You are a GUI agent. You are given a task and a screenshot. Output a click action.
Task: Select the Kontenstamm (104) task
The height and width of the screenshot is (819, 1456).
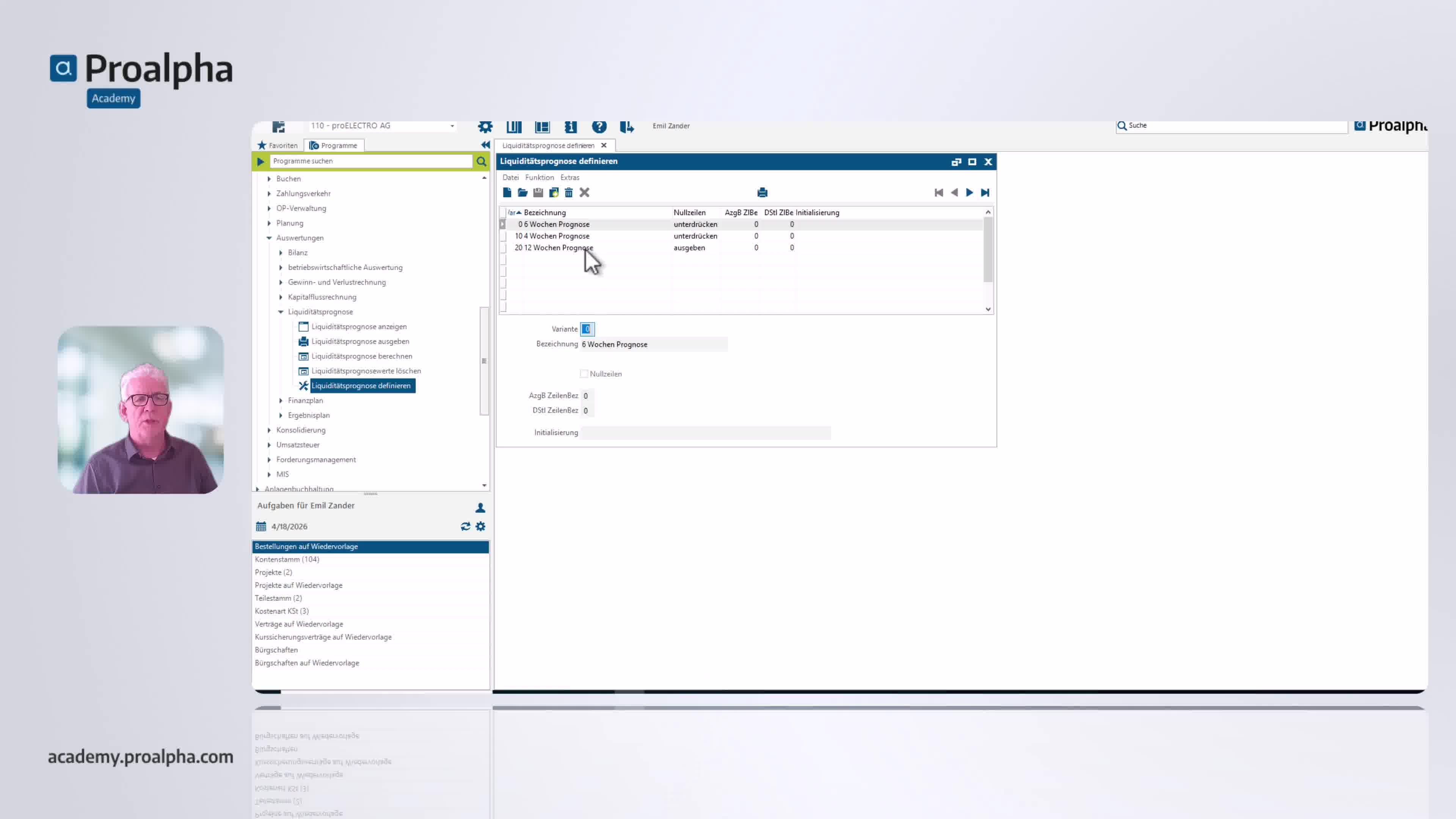[287, 560]
